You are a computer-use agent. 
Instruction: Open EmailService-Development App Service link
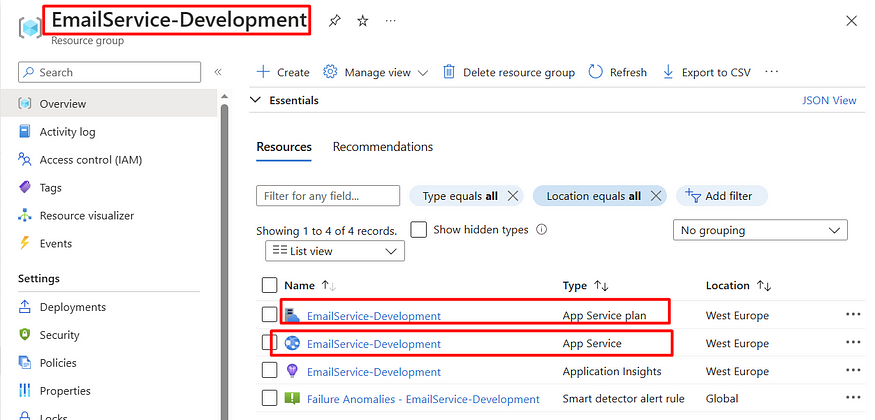[x=374, y=344]
